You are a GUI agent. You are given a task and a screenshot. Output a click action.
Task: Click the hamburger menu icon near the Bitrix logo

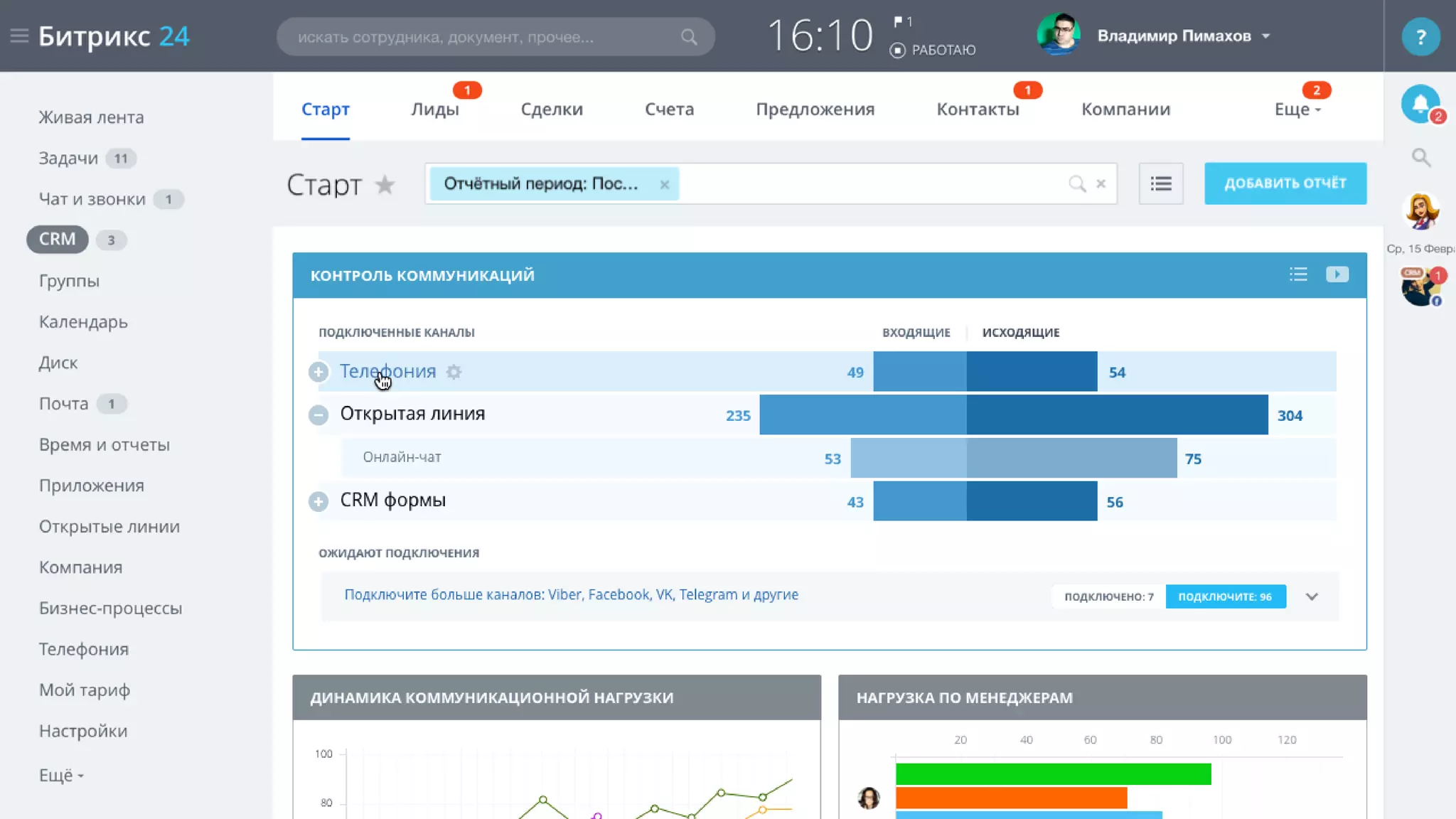19,36
